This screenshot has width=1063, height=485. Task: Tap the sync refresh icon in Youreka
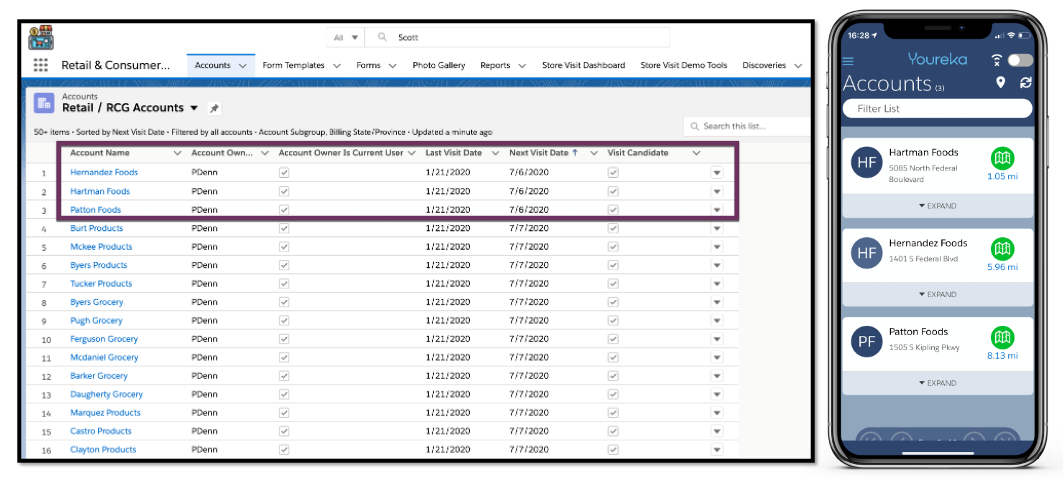point(1026,82)
